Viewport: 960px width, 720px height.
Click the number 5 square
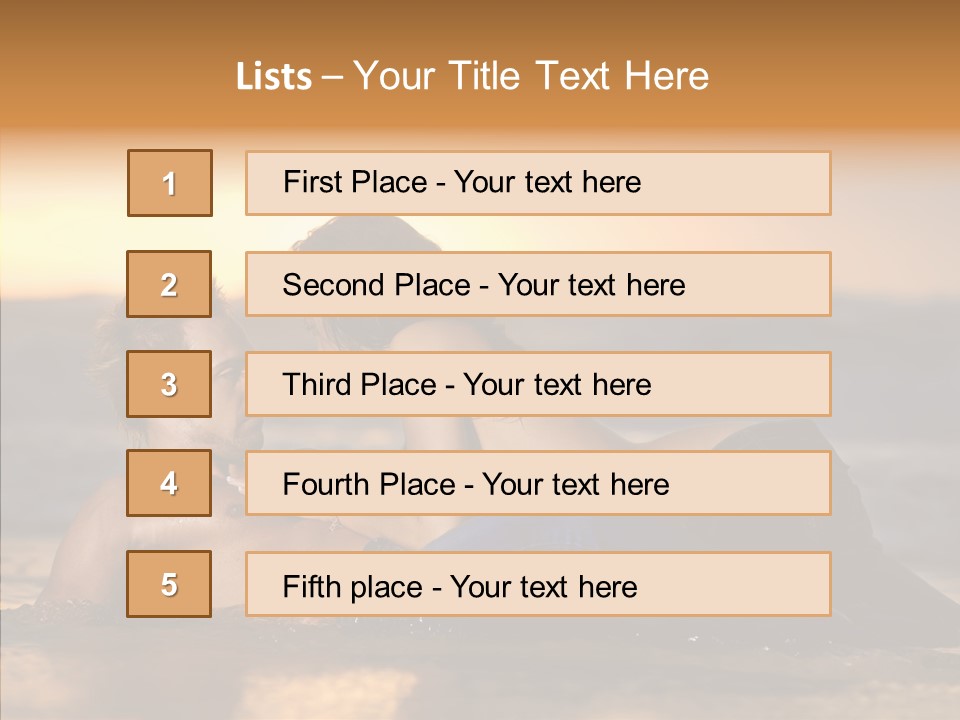(x=169, y=584)
